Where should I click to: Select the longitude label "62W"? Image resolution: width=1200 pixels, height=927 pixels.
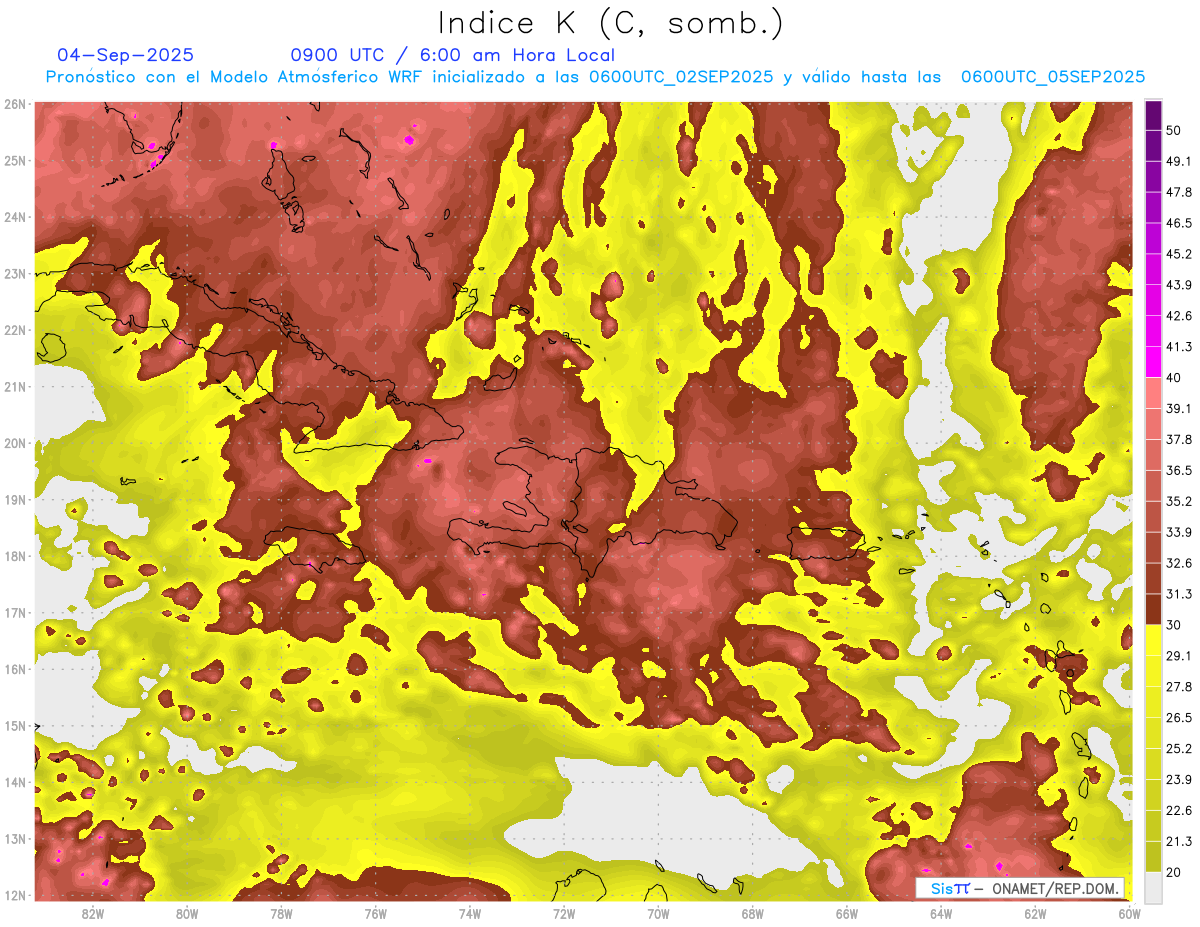pos(1035,914)
